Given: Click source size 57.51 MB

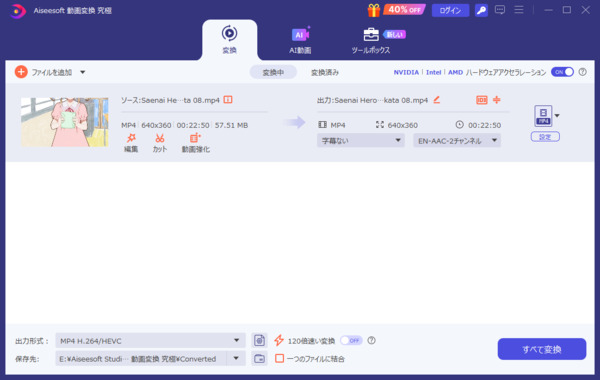Looking at the screenshot, I should pos(231,125).
